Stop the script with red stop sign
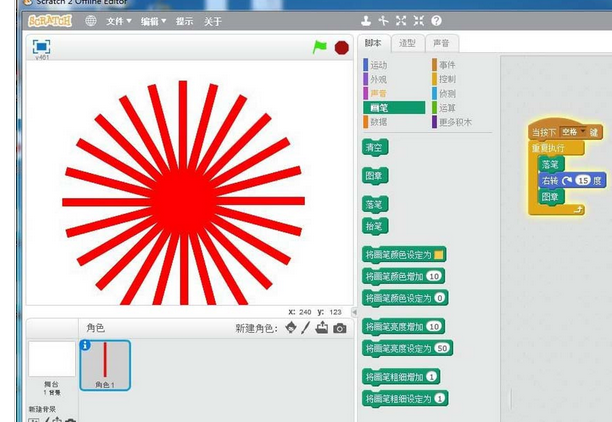Image resolution: width=612 pixels, height=422 pixels. coord(342,48)
